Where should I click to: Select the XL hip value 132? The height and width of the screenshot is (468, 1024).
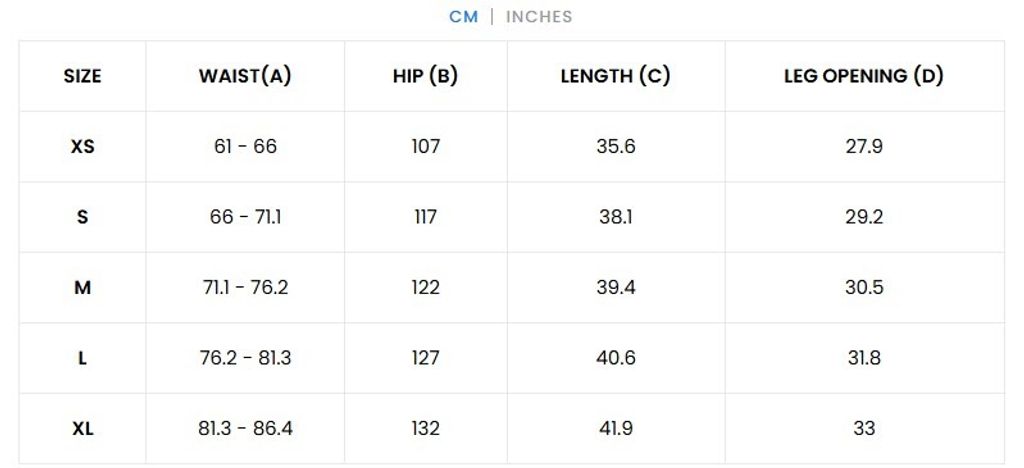[425, 429]
